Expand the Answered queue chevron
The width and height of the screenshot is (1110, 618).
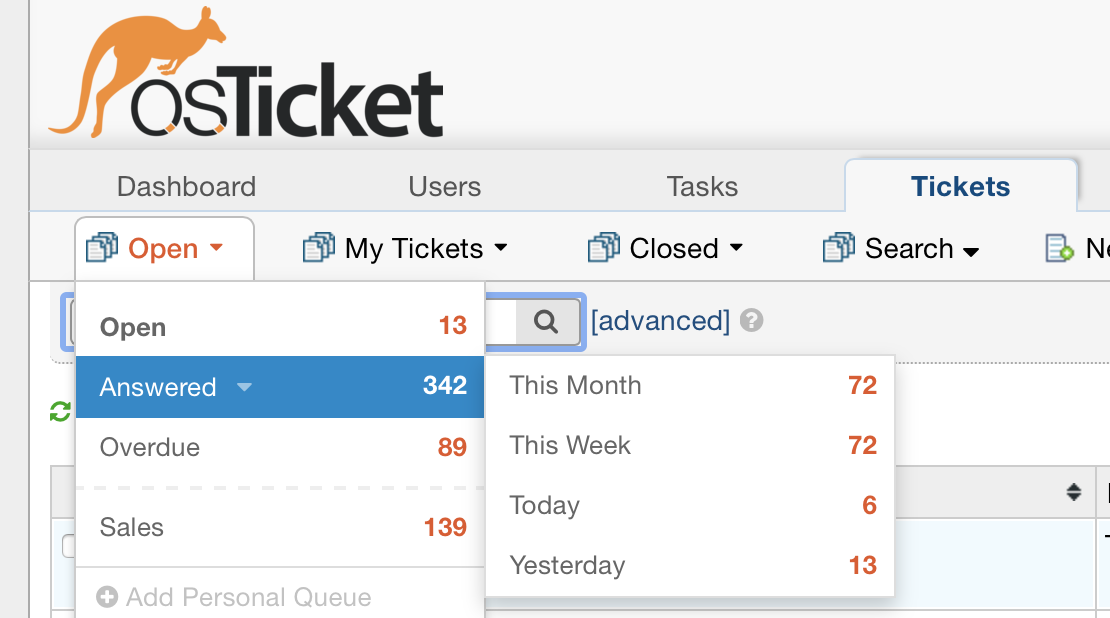click(245, 387)
